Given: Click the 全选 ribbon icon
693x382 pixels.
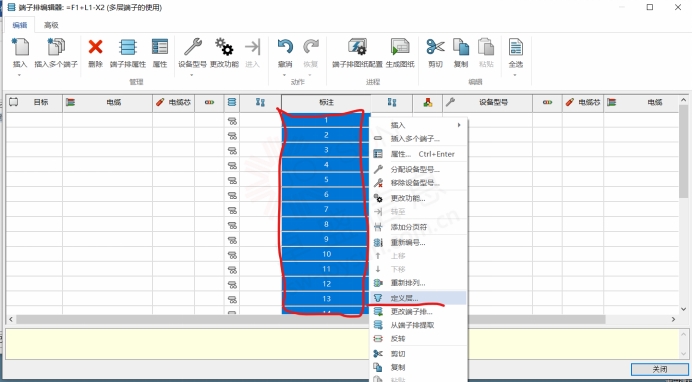Looking at the screenshot, I should [516, 47].
